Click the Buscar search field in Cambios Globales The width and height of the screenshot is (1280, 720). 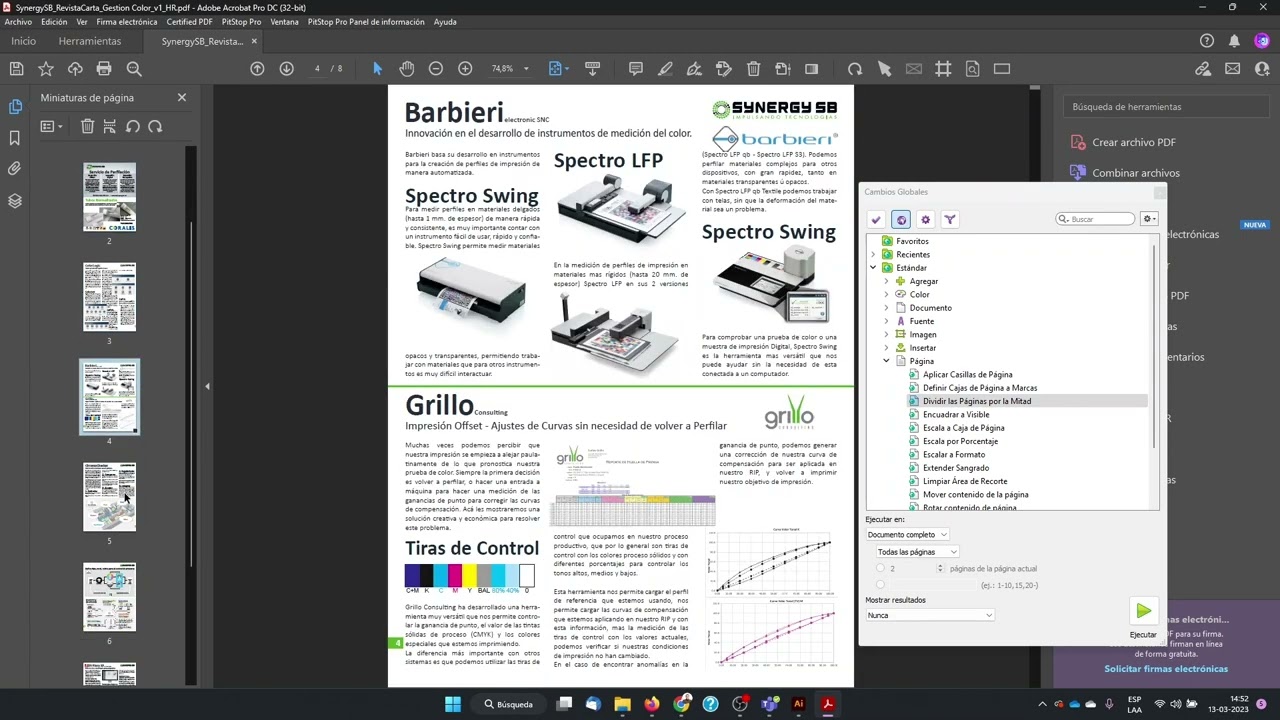tap(1097, 219)
